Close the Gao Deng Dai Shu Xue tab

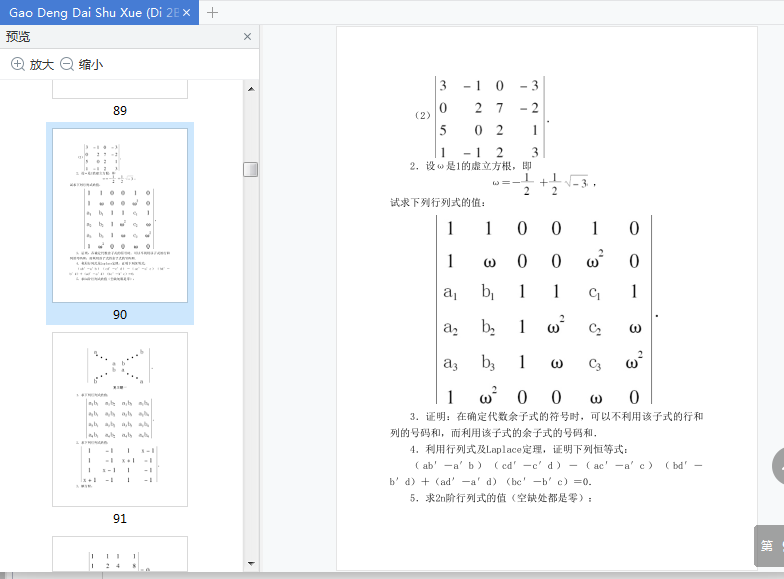[186, 12]
